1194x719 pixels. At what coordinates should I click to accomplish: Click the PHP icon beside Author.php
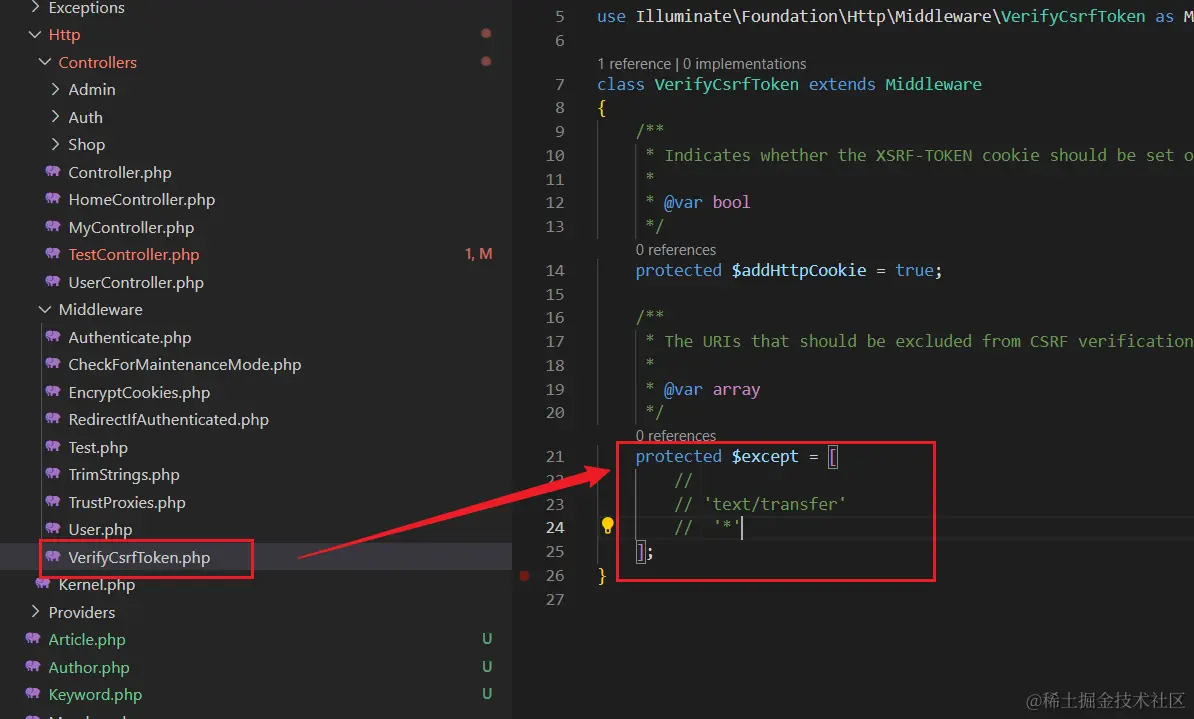click(33, 666)
